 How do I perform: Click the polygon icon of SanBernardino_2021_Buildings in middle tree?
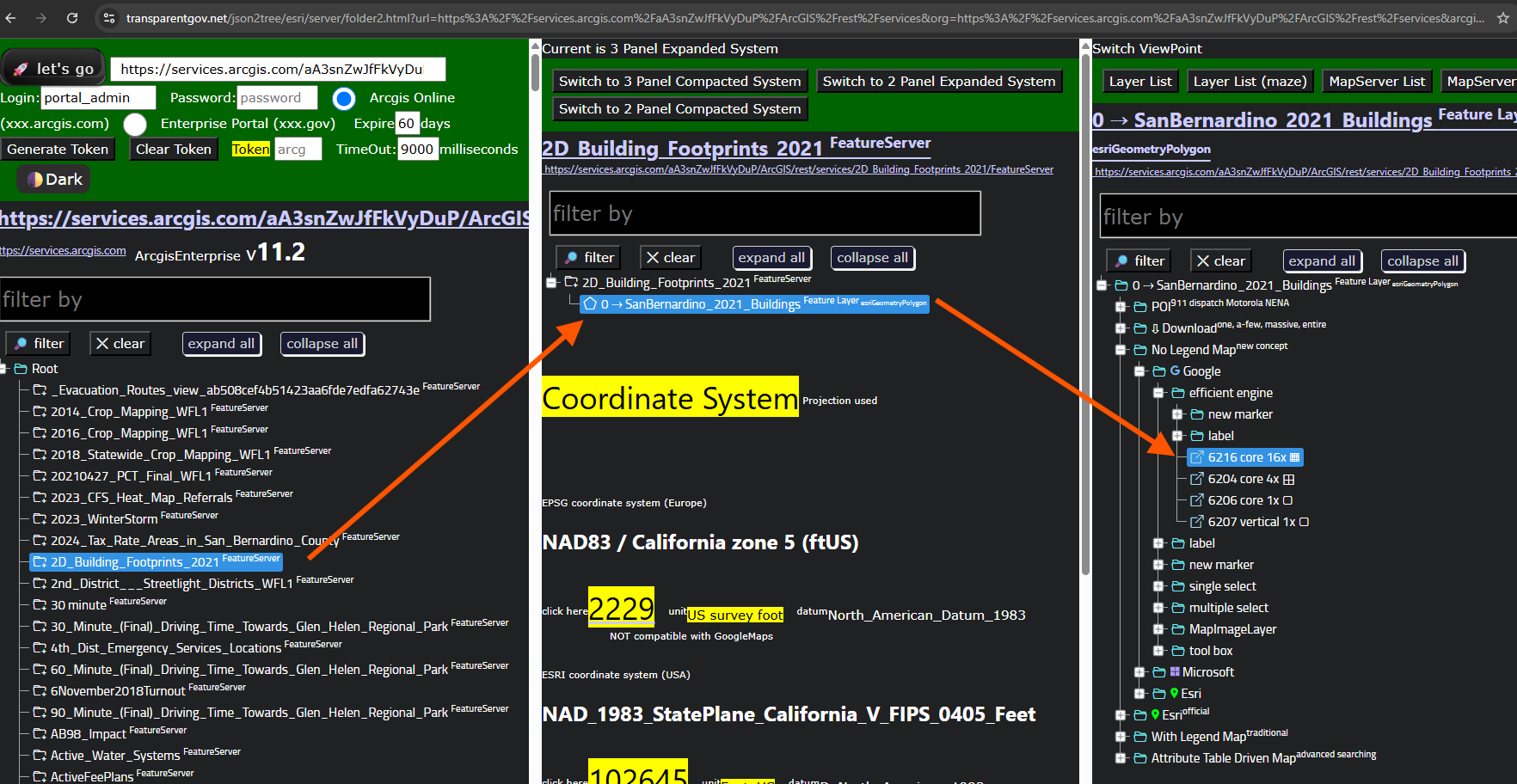(590, 303)
